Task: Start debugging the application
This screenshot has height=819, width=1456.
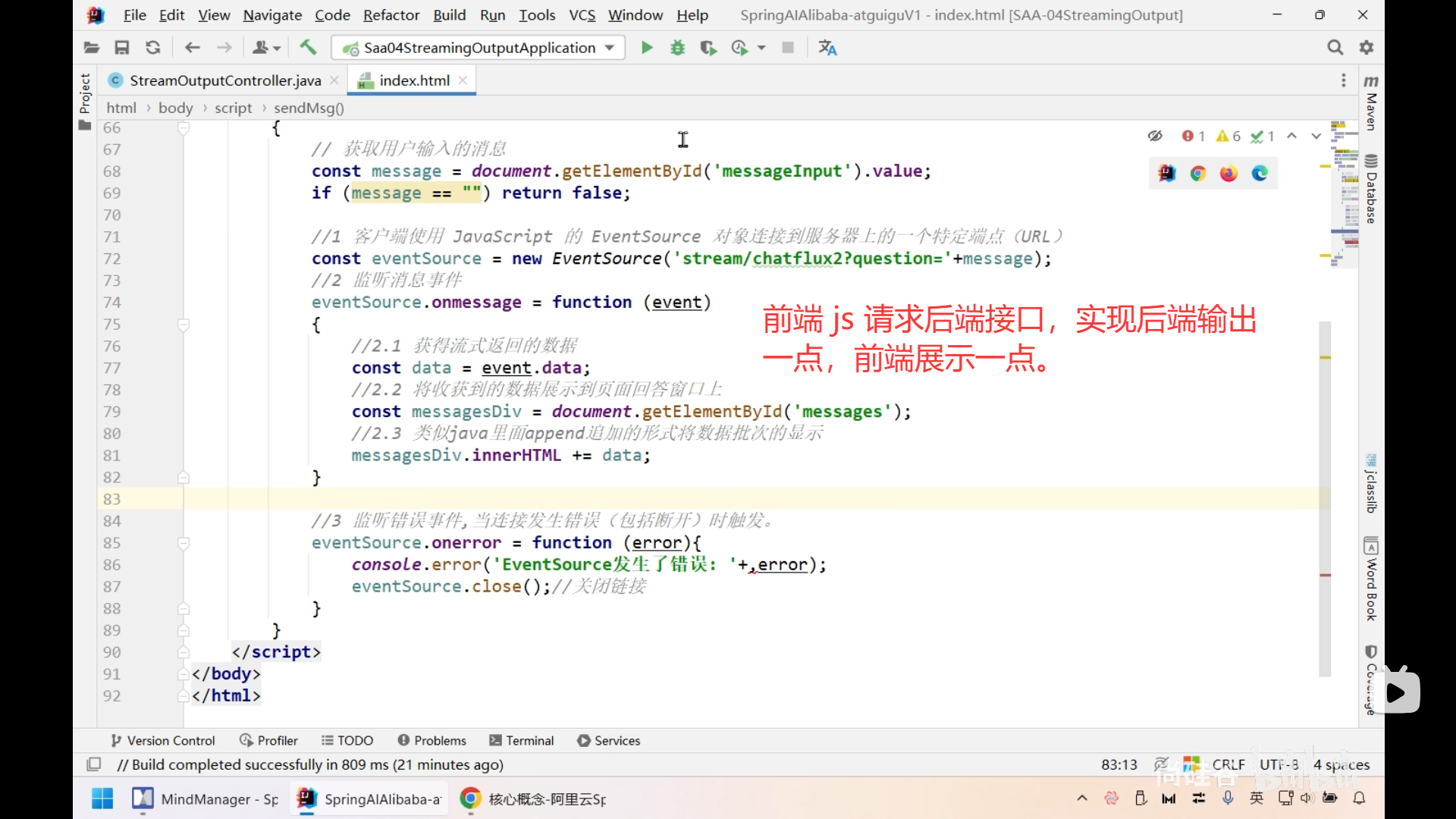Action: click(x=676, y=47)
